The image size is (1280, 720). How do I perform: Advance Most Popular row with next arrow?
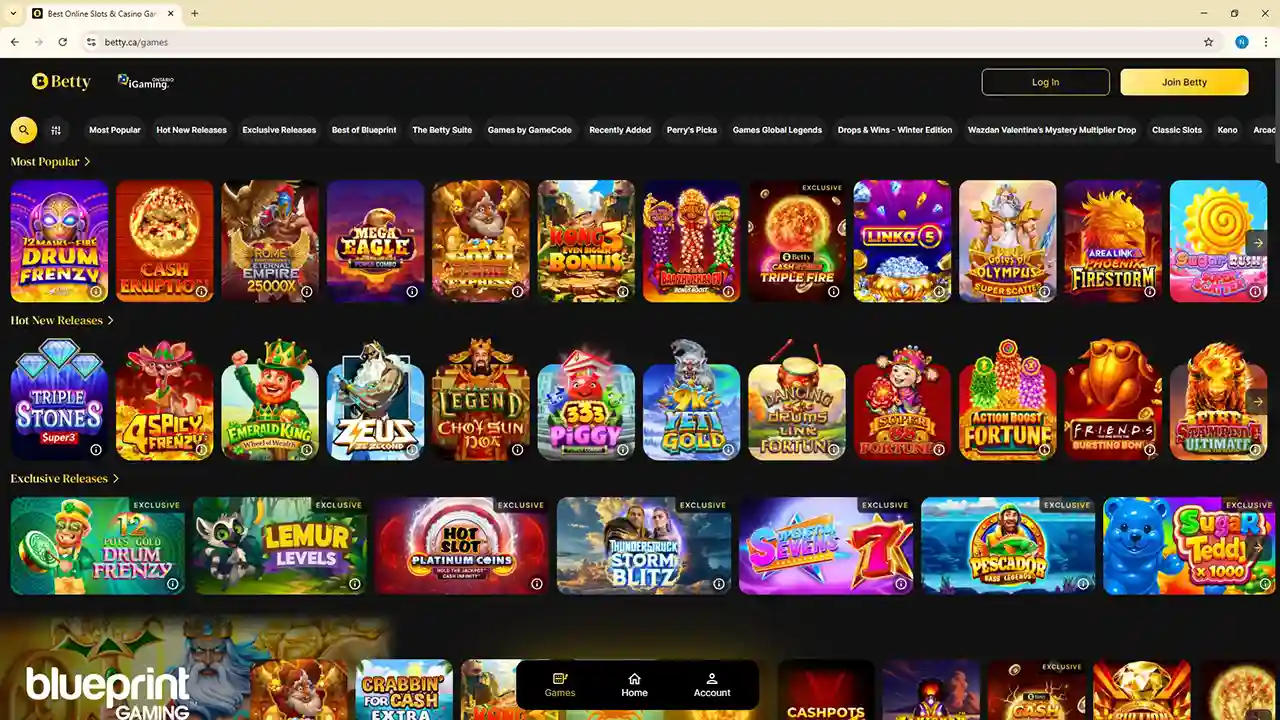point(1258,242)
